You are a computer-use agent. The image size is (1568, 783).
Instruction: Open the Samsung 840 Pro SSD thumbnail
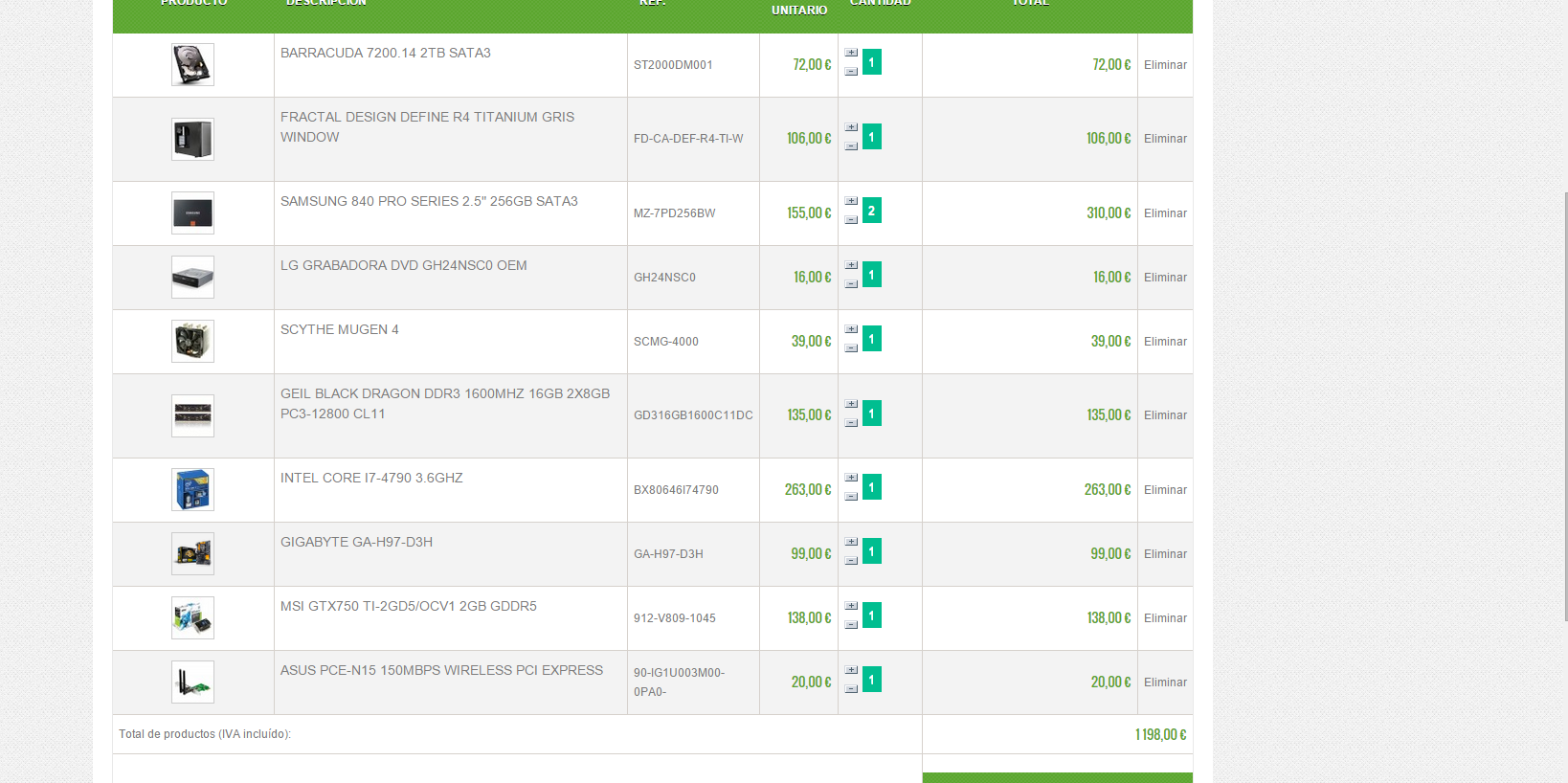click(x=192, y=213)
